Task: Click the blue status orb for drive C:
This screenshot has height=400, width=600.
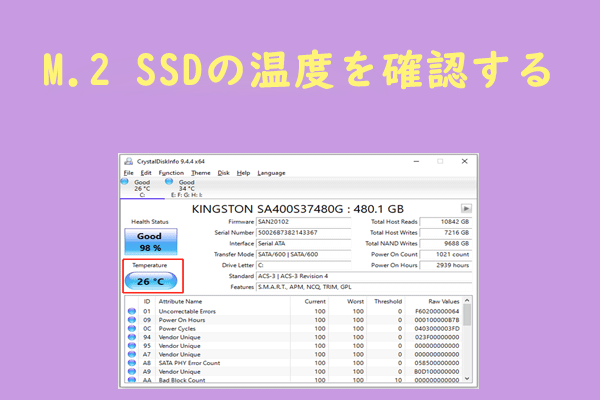Action: click(125, 182)
